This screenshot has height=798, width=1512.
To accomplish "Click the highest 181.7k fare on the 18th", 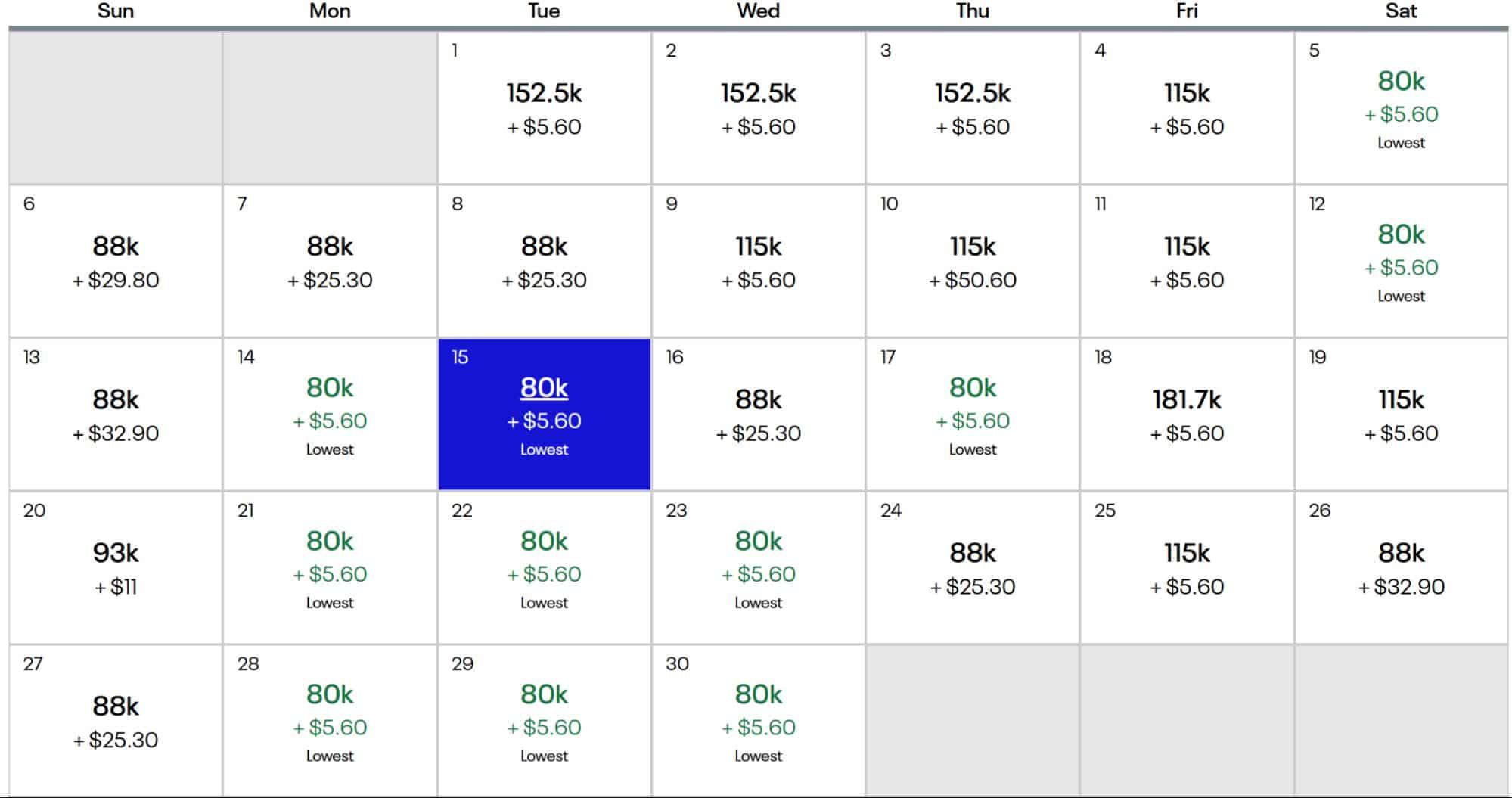I will [x=1186, y=415].
